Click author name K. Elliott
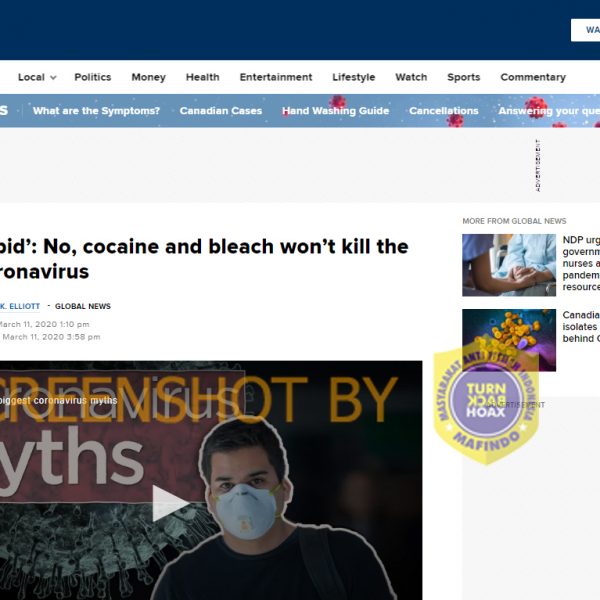Screen dimensions: 600x600 pos(20,307)
